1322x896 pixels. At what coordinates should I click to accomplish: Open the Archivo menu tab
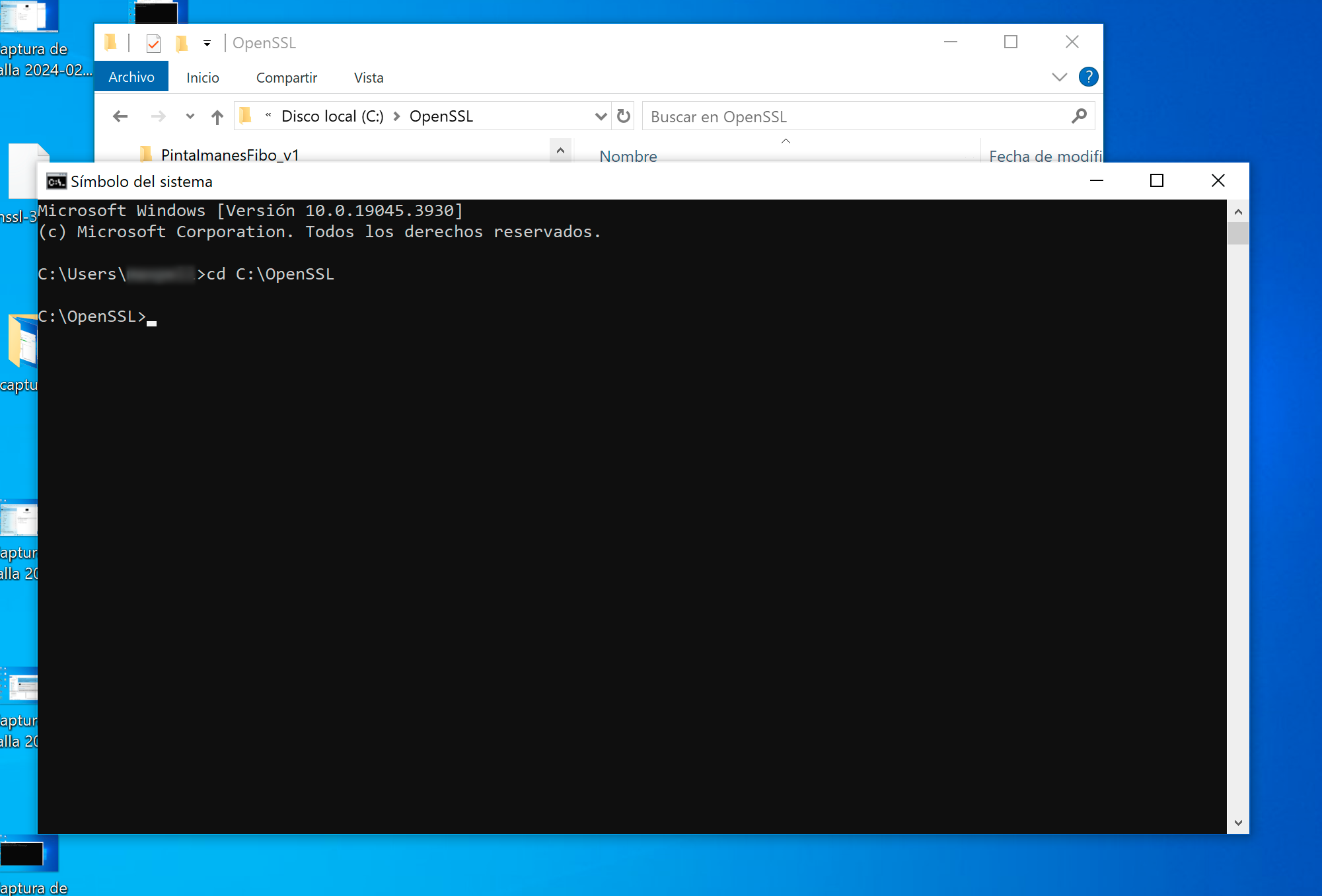point(131,77)
